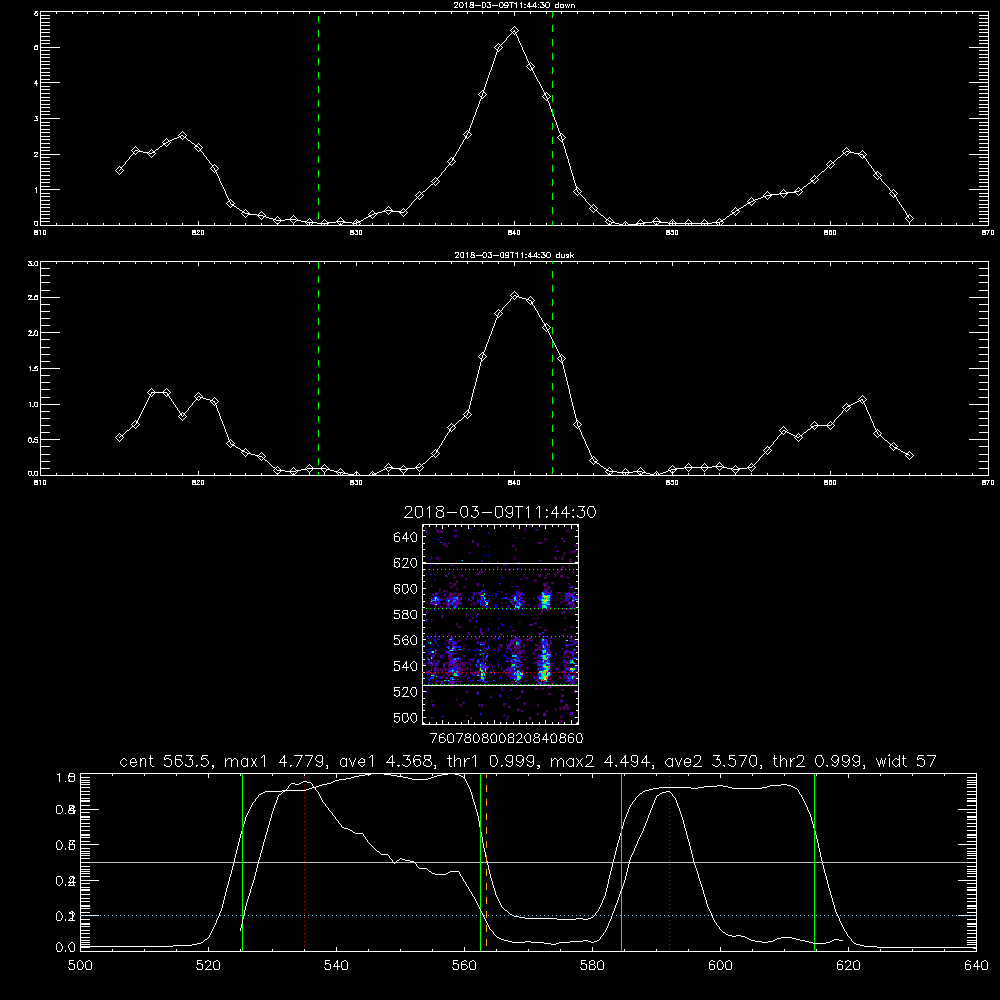This screenshot has width=1000, height=1000.
Task: Click bottom plot x-axis label '540'
Action: click(336, 966)
